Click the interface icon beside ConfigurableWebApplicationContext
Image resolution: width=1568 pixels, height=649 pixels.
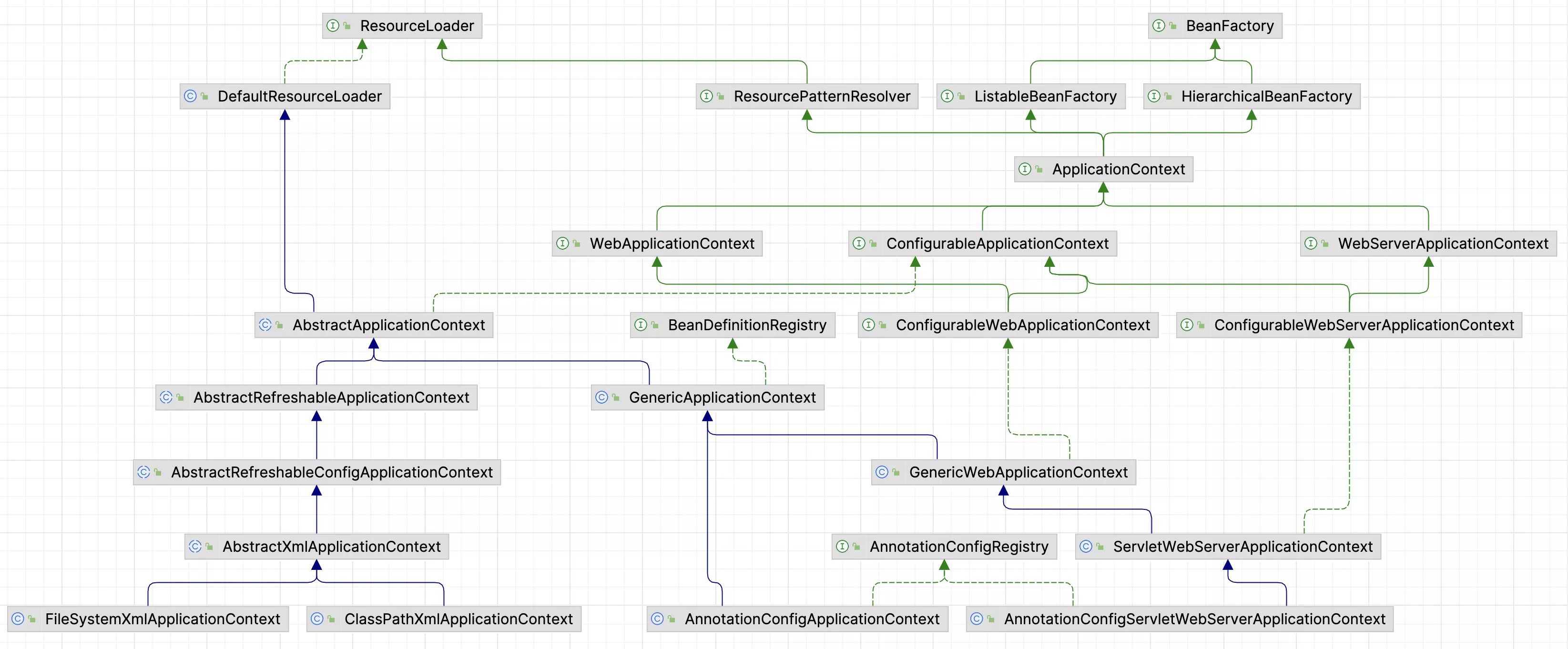tap(869, 325)
